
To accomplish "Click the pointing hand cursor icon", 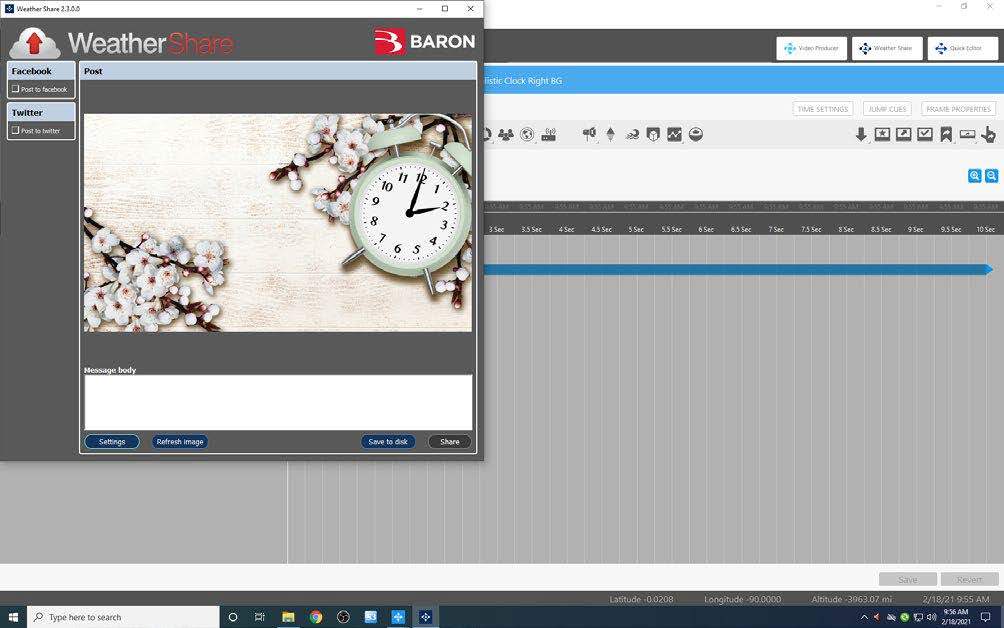I will point(988,134).
